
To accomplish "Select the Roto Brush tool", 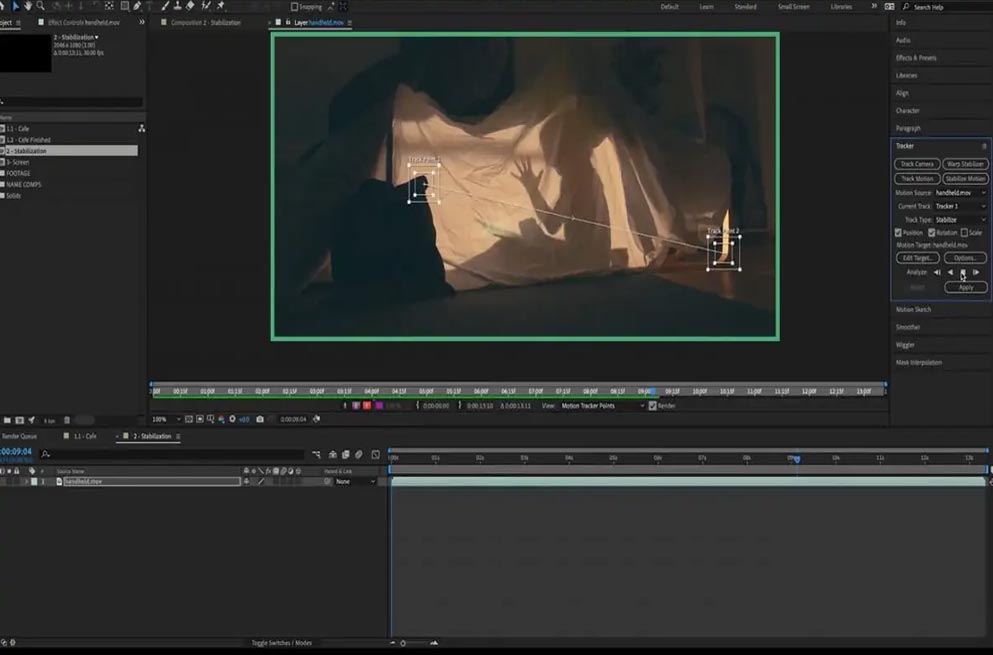I will tap(206, 6).
